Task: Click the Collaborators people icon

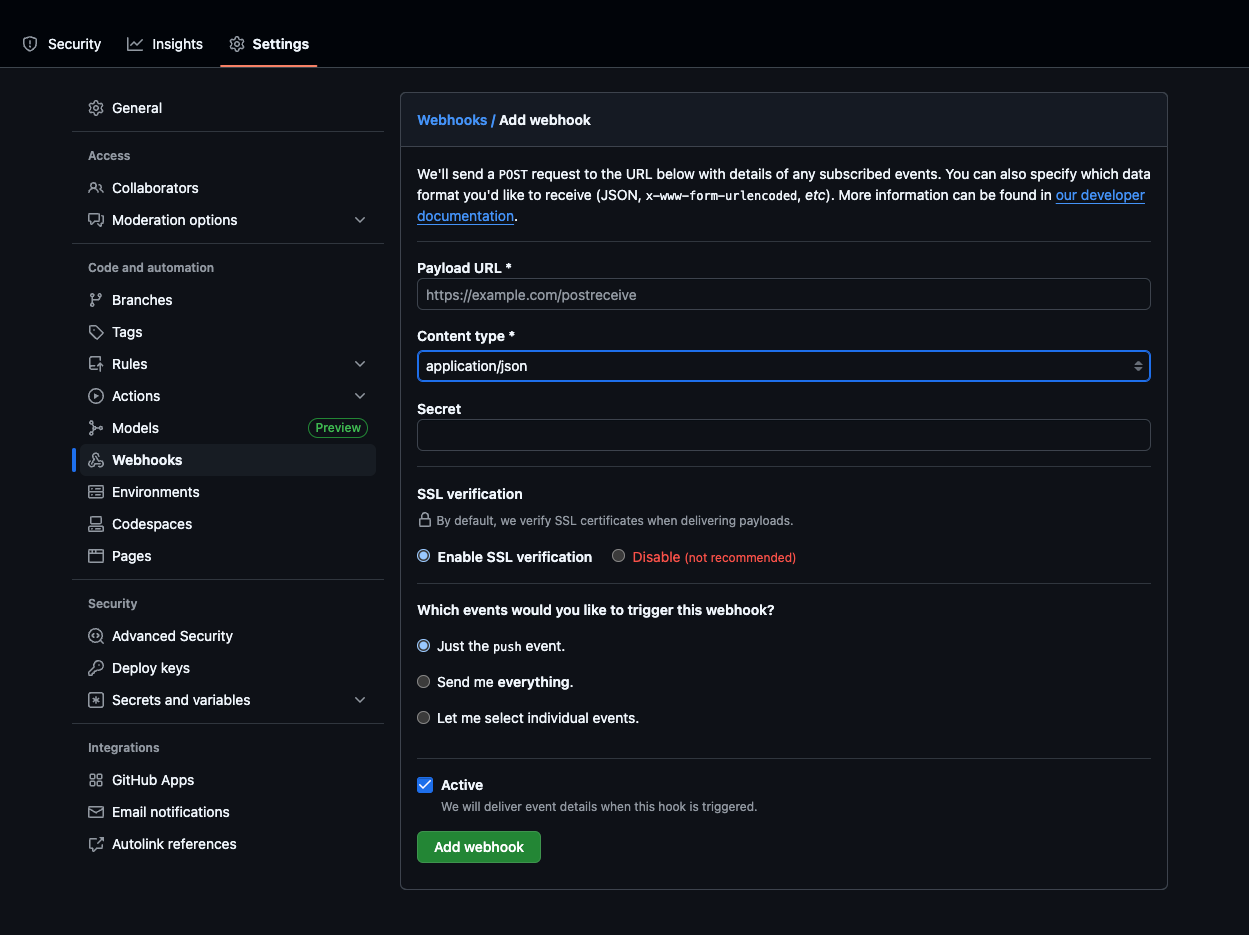Action: tap(96, 188)
